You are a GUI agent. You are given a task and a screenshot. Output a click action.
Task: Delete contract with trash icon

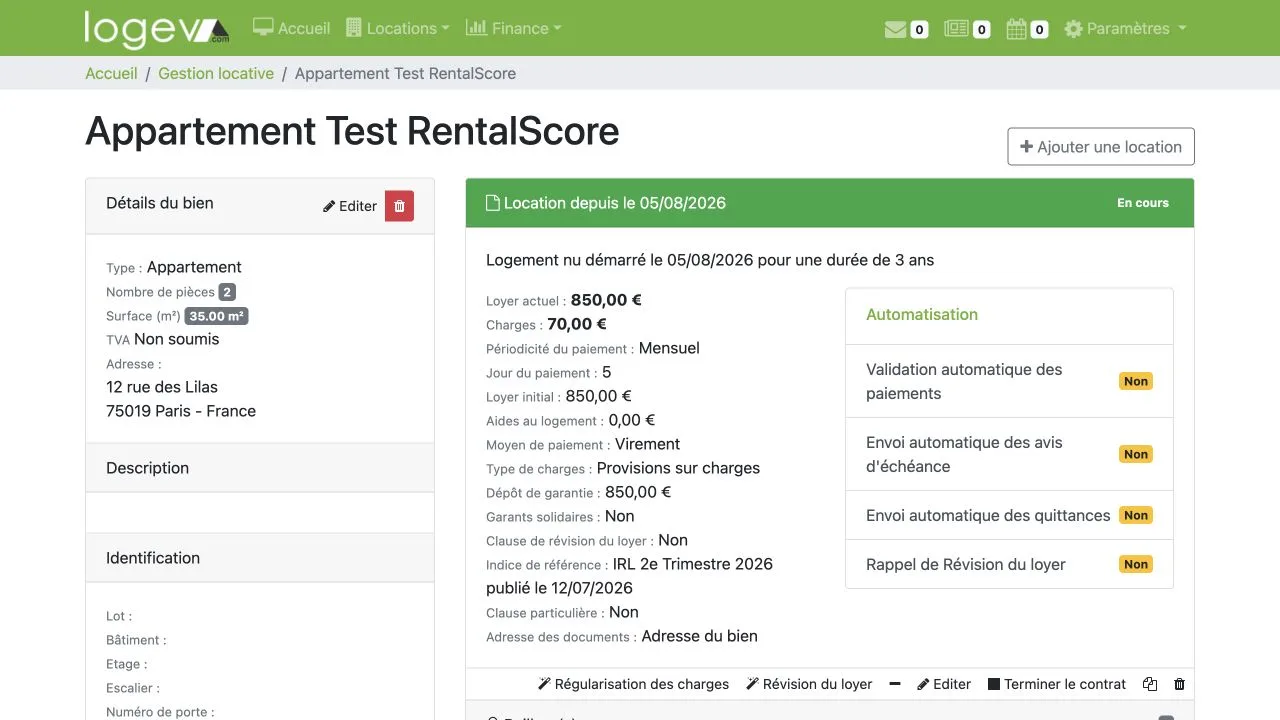tap(1179, 684)
